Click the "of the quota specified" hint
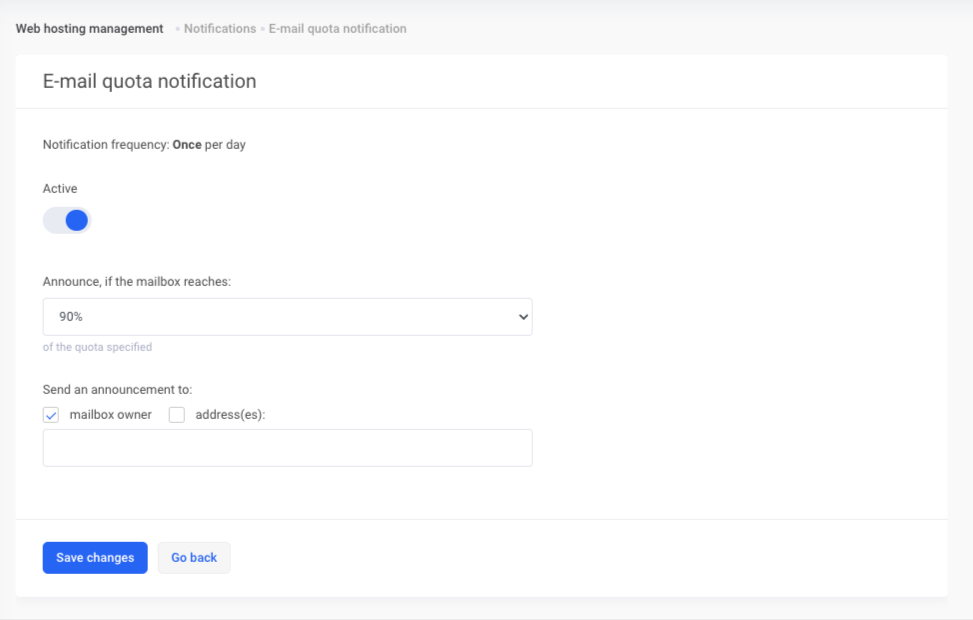The image size is (973, 620). click(97, 348)
